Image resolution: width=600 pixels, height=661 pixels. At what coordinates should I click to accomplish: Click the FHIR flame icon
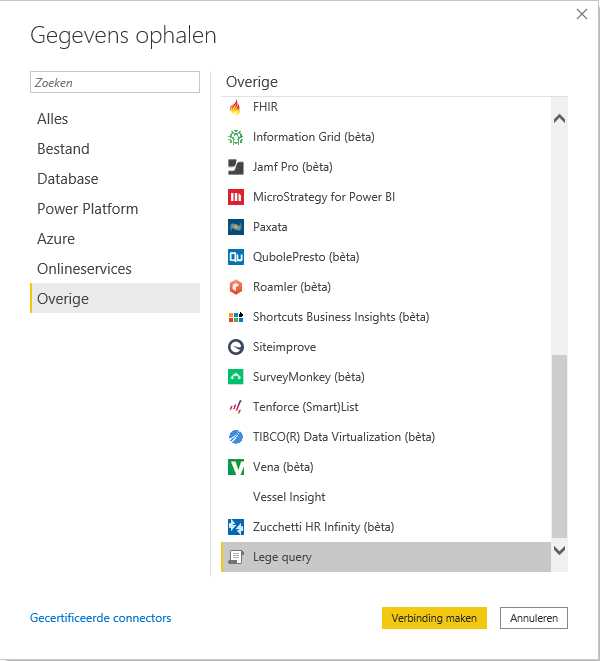click(235, 107)
